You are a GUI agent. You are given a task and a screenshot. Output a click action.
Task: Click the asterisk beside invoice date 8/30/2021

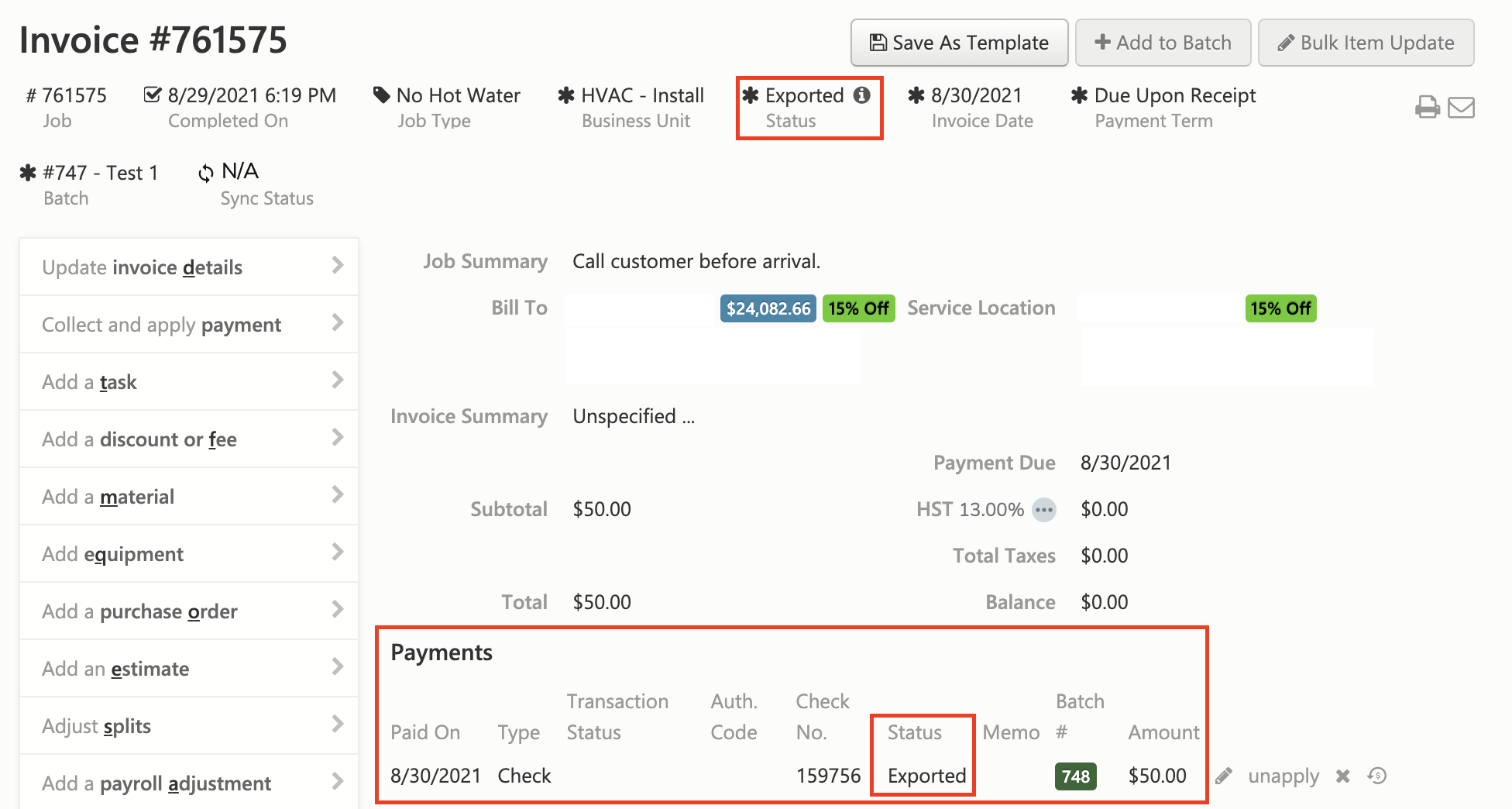click(x=916, y=95)
